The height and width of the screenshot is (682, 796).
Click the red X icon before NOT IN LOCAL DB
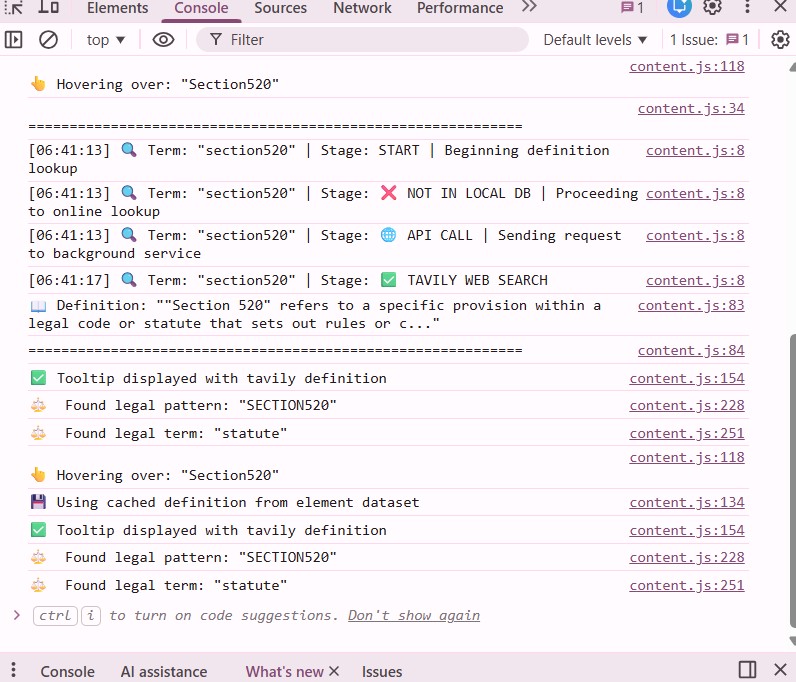389,193
